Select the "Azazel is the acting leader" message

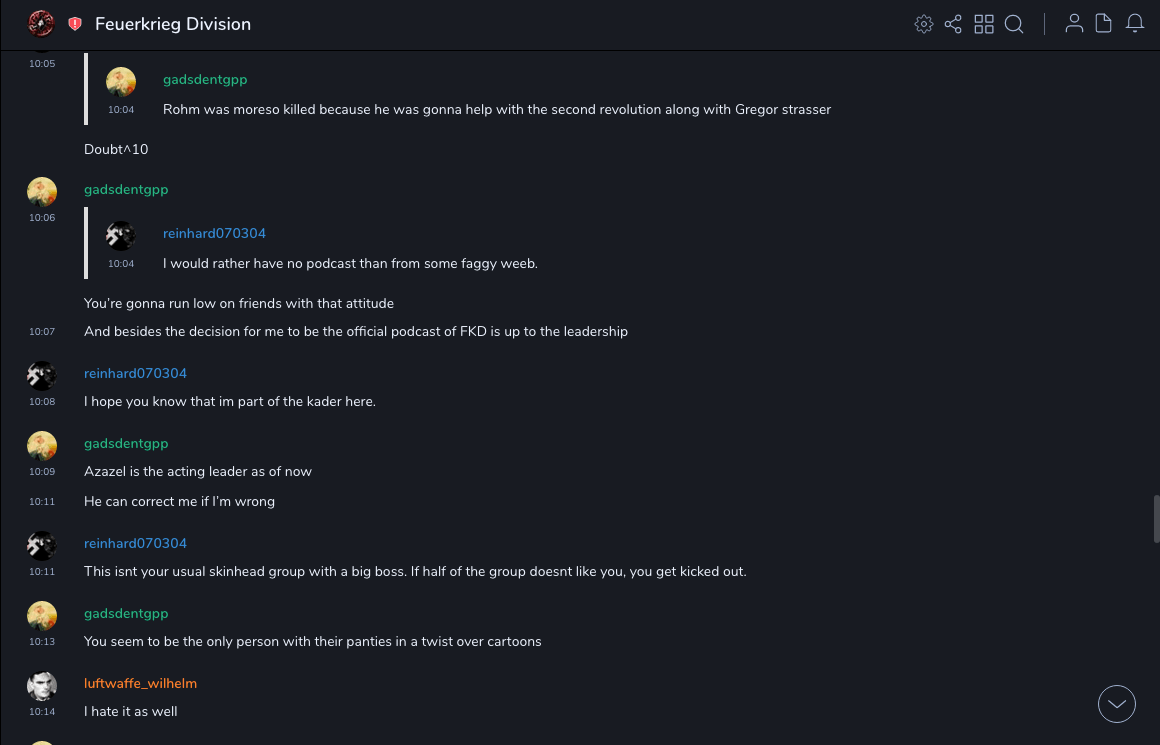point(198,471)
